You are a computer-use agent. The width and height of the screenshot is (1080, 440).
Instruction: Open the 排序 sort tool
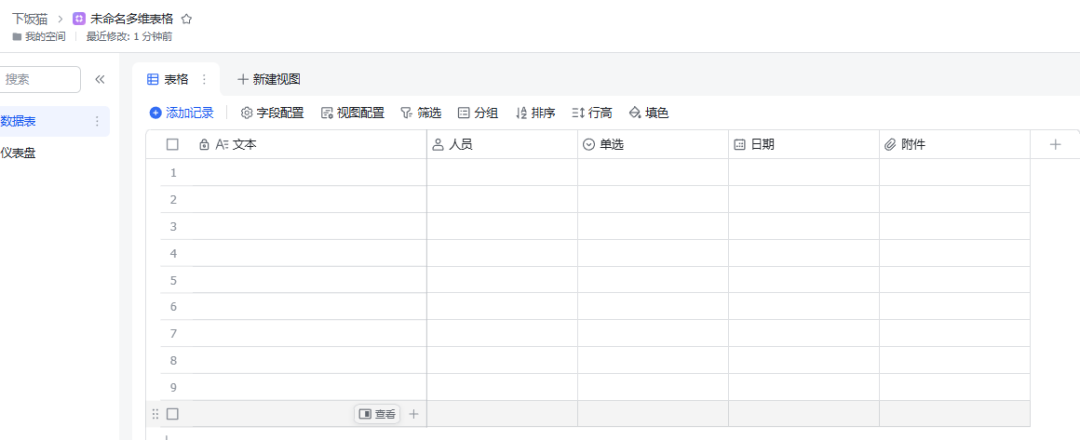(x=535, y=113)
